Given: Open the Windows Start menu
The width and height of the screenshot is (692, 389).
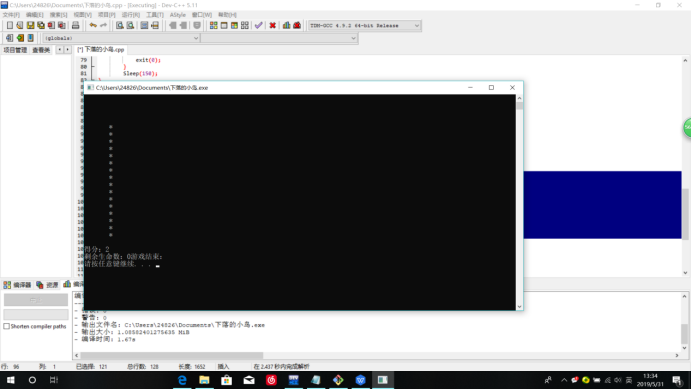Looking at the screenshot, I should 11,380.
